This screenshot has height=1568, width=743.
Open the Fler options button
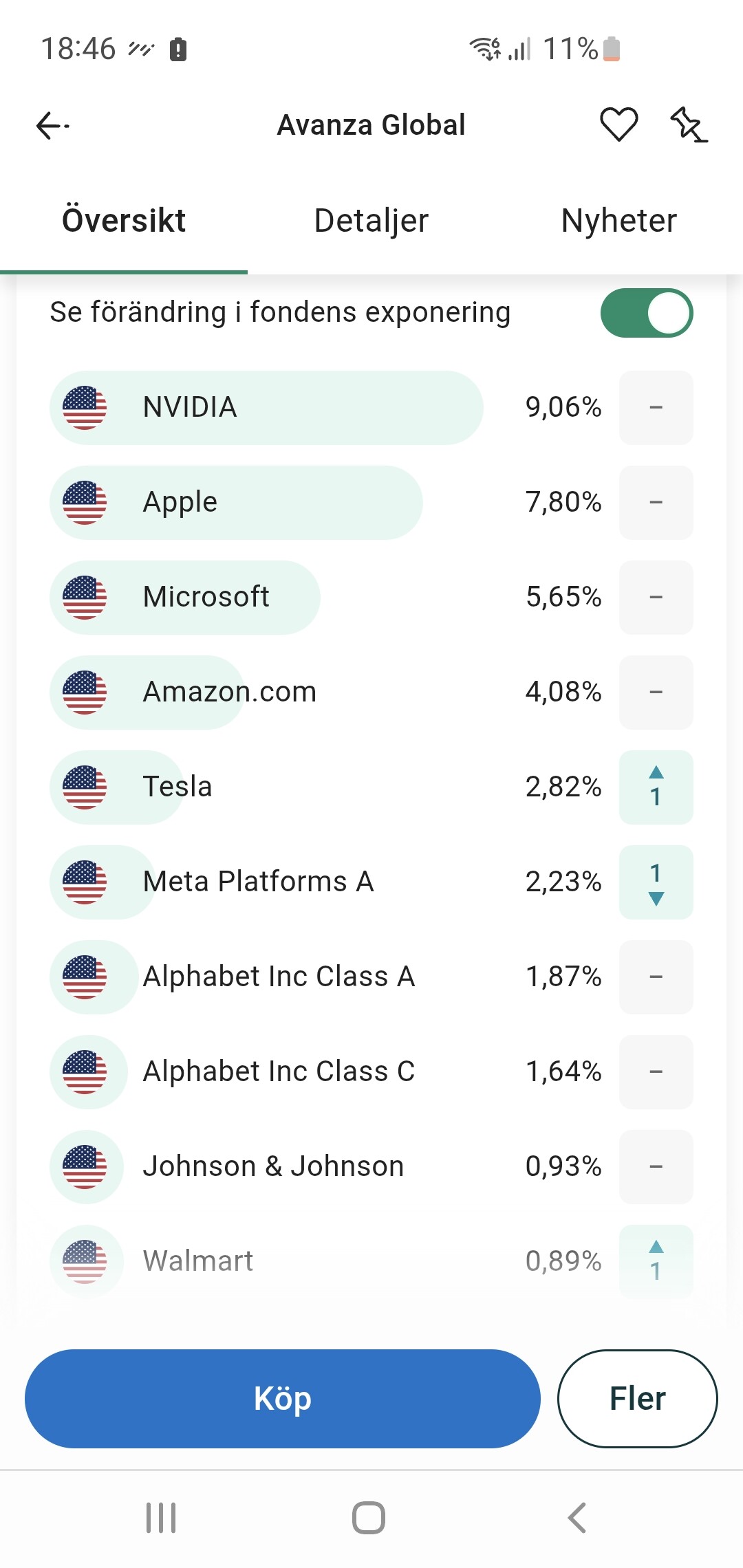pos(637,1398)
